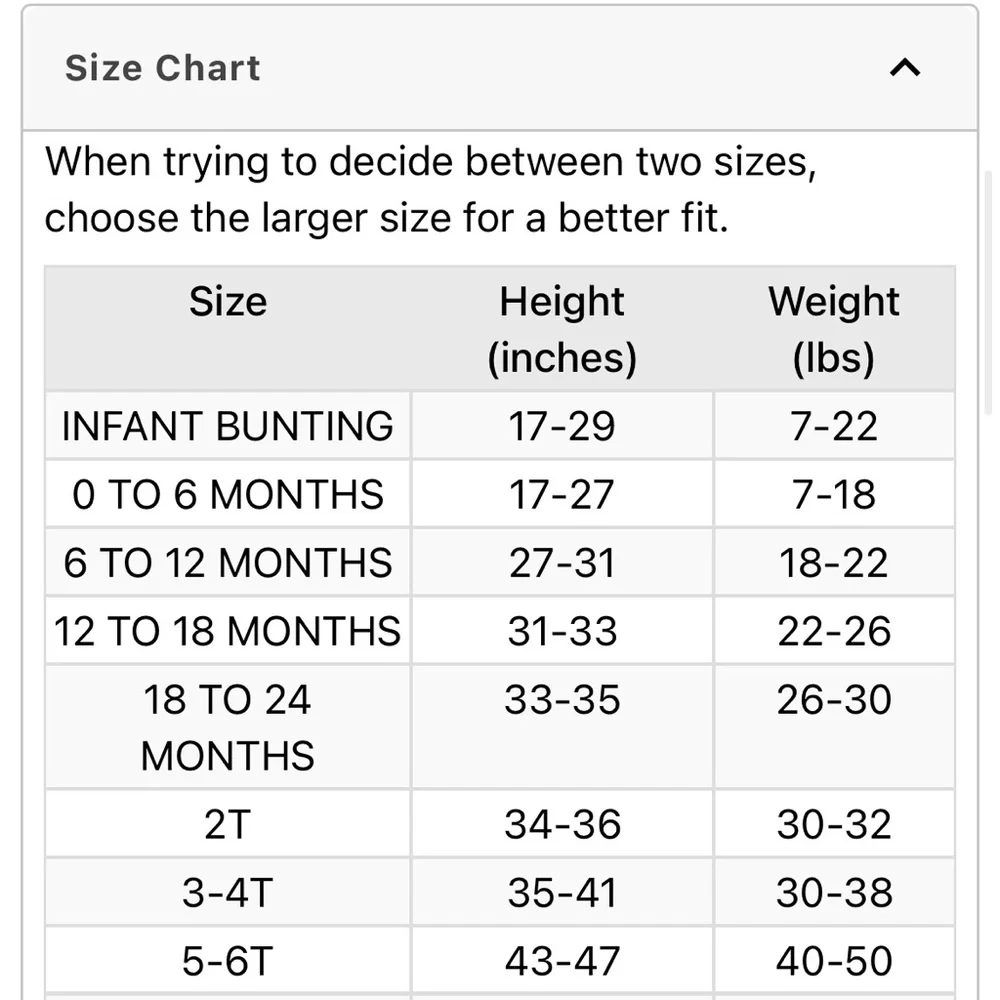Click the 6 TO 12 MONTHS size cell

(x=228, y=562)
